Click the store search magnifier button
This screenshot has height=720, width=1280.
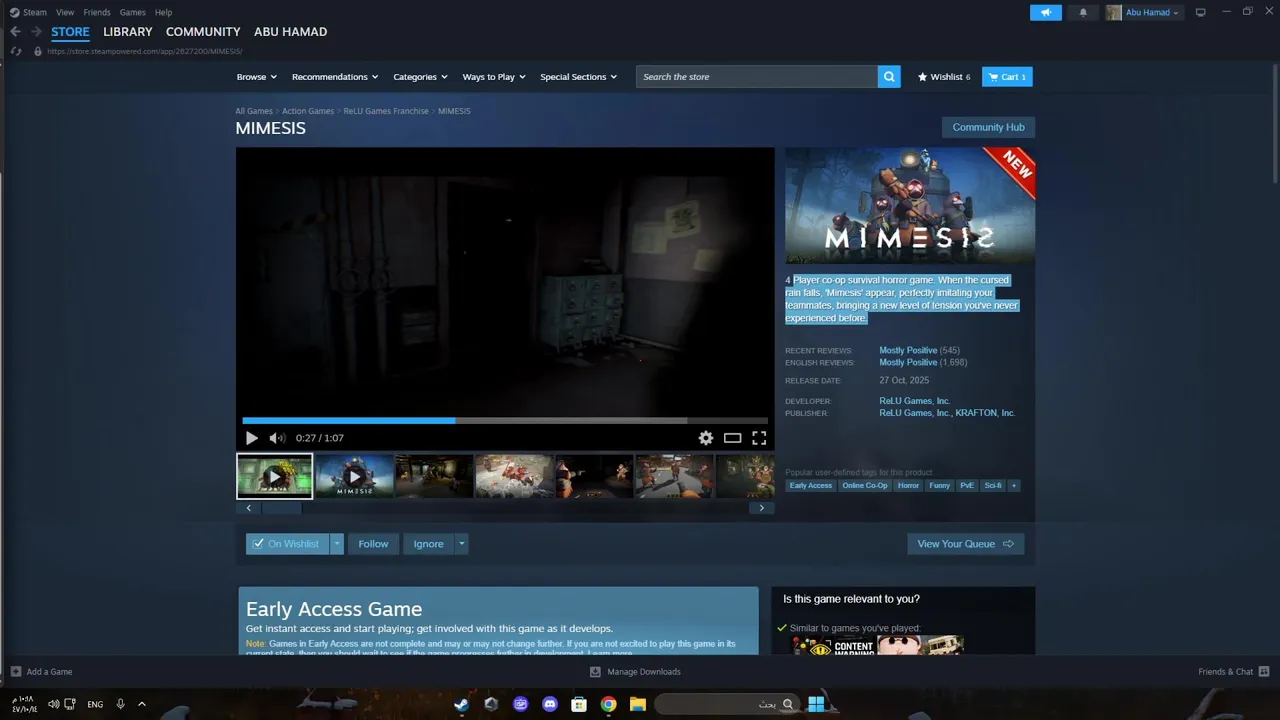(x=889, y=77)
